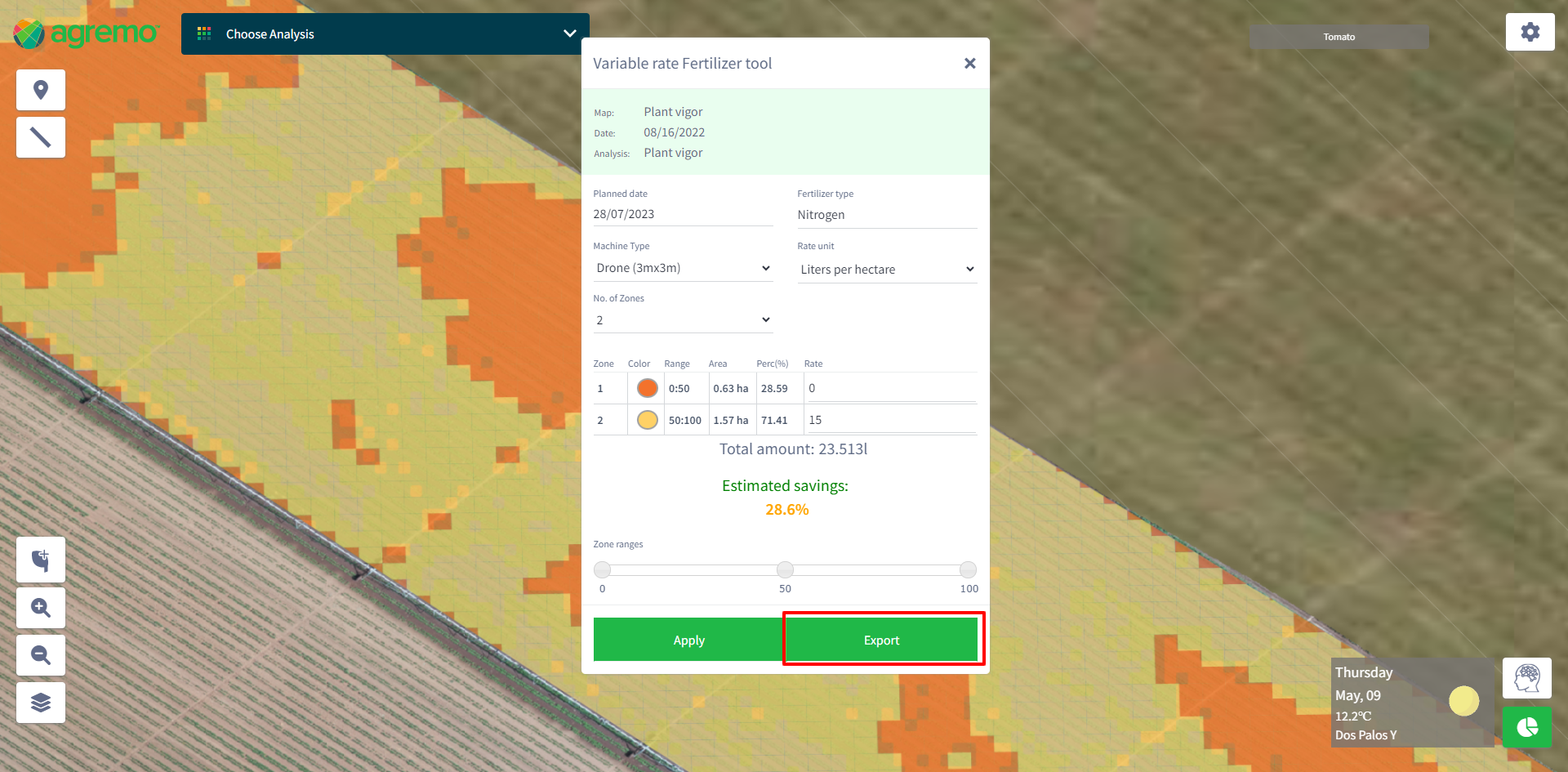1568x772 pixels.
Task: Click the Apply button
Action: tap(688, 640)
